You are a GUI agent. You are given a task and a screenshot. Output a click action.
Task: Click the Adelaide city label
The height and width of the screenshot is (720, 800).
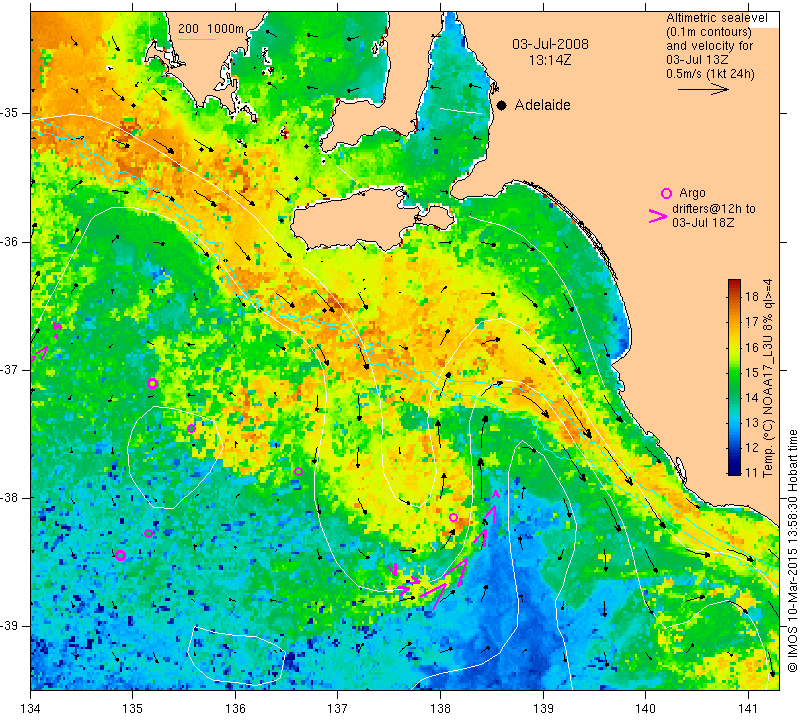point(542,105)
